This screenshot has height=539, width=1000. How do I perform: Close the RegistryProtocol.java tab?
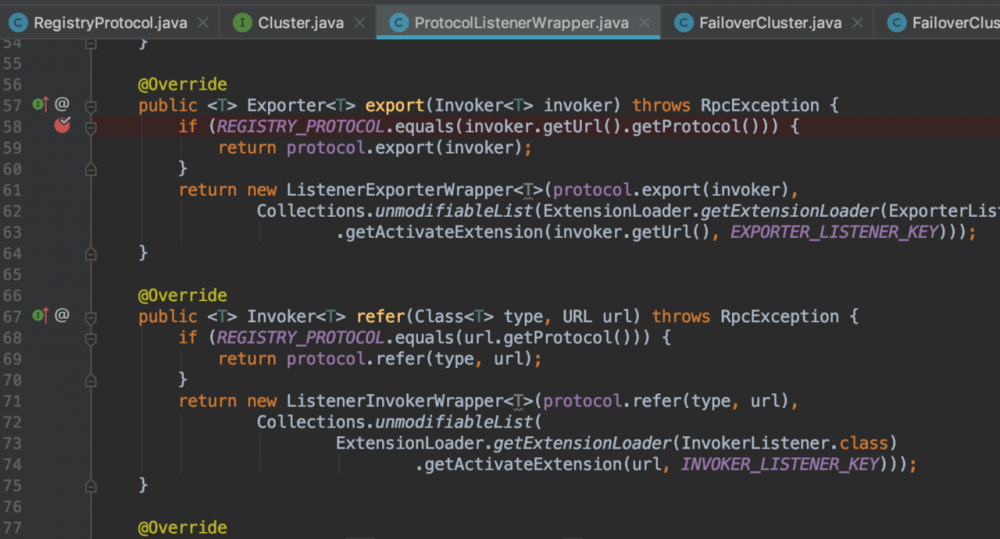(203, 23)
